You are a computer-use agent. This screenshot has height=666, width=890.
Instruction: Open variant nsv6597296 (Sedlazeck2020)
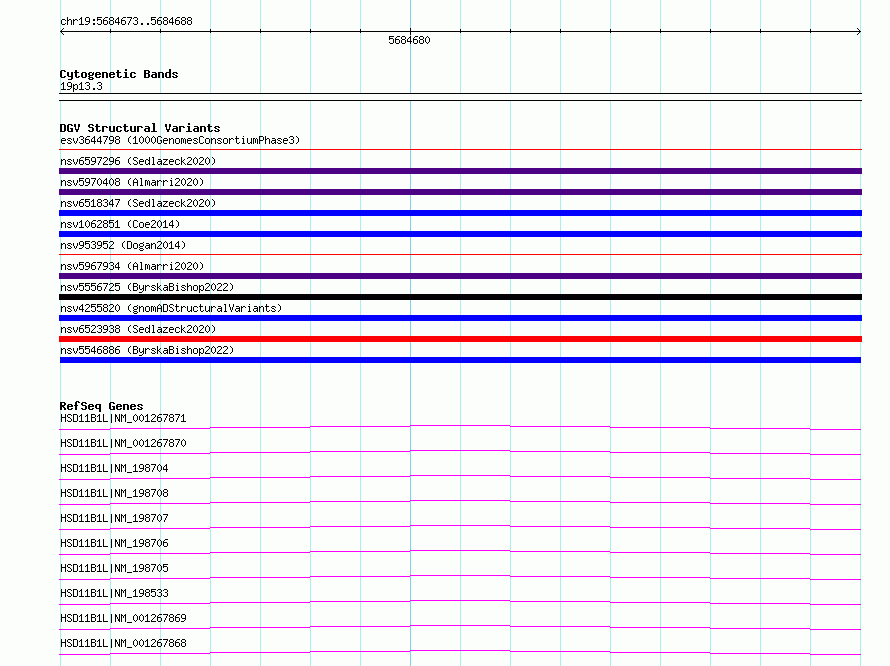coord(138,161)
